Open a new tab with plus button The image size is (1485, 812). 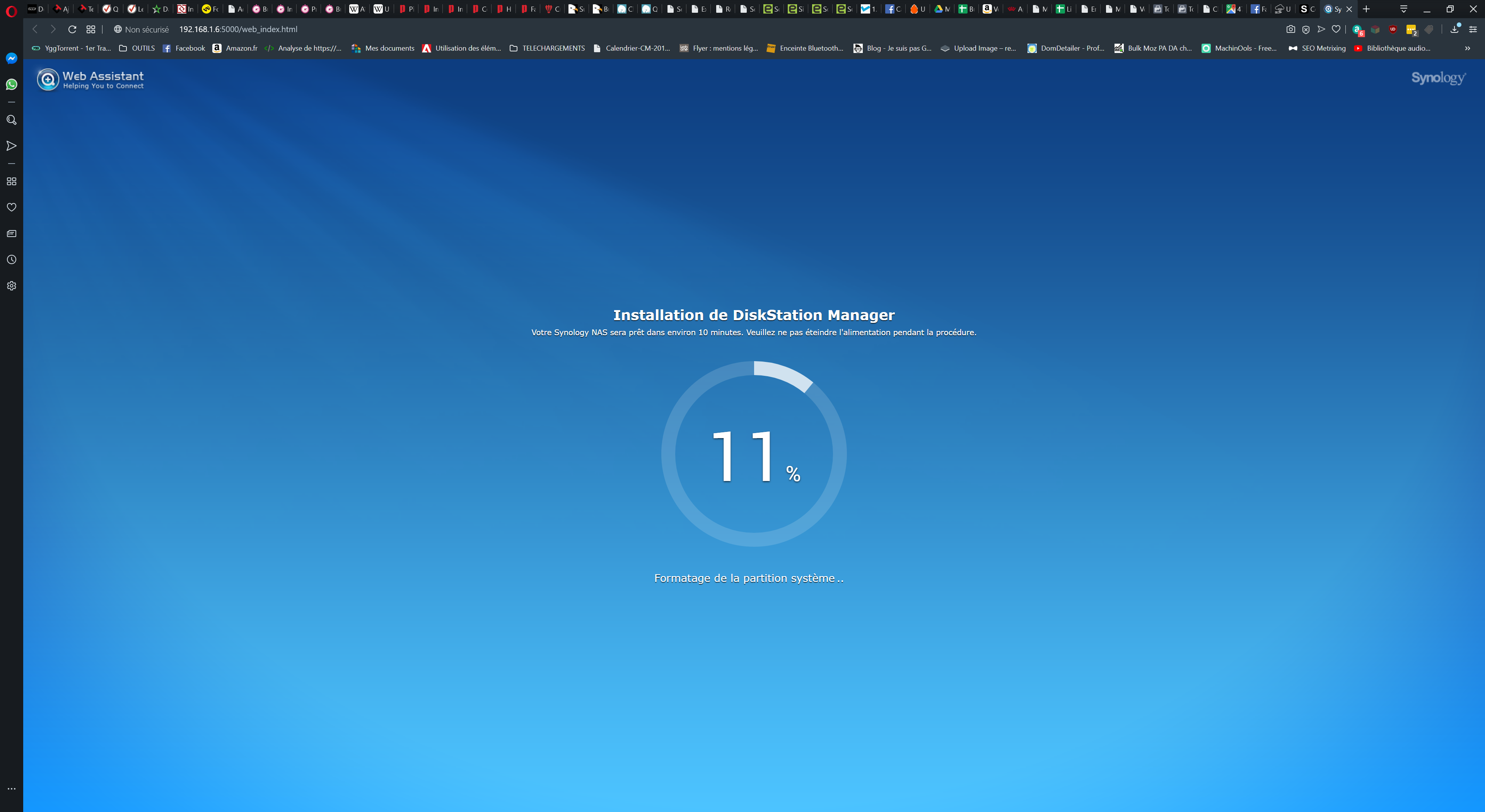coord(1366,9)
